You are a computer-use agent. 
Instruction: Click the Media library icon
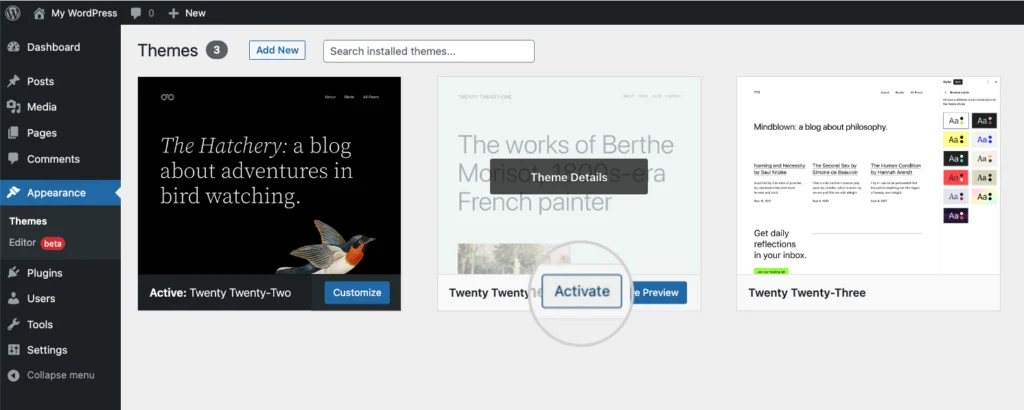coord(14,107)
